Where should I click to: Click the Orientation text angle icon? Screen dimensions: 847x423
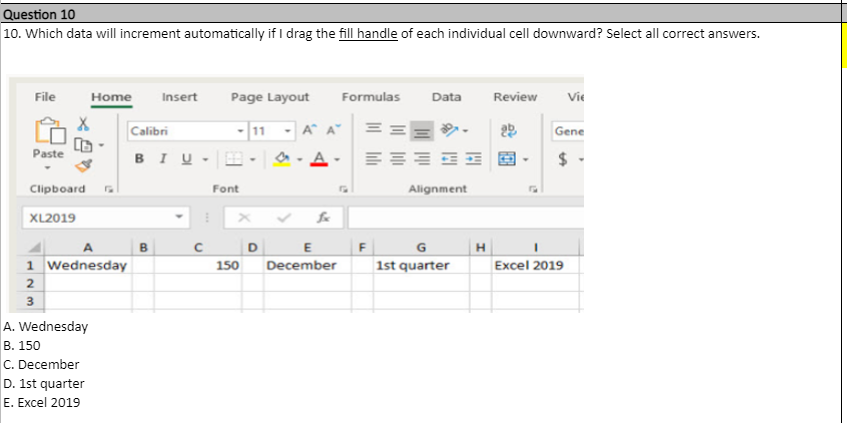[x=448, y=130]
